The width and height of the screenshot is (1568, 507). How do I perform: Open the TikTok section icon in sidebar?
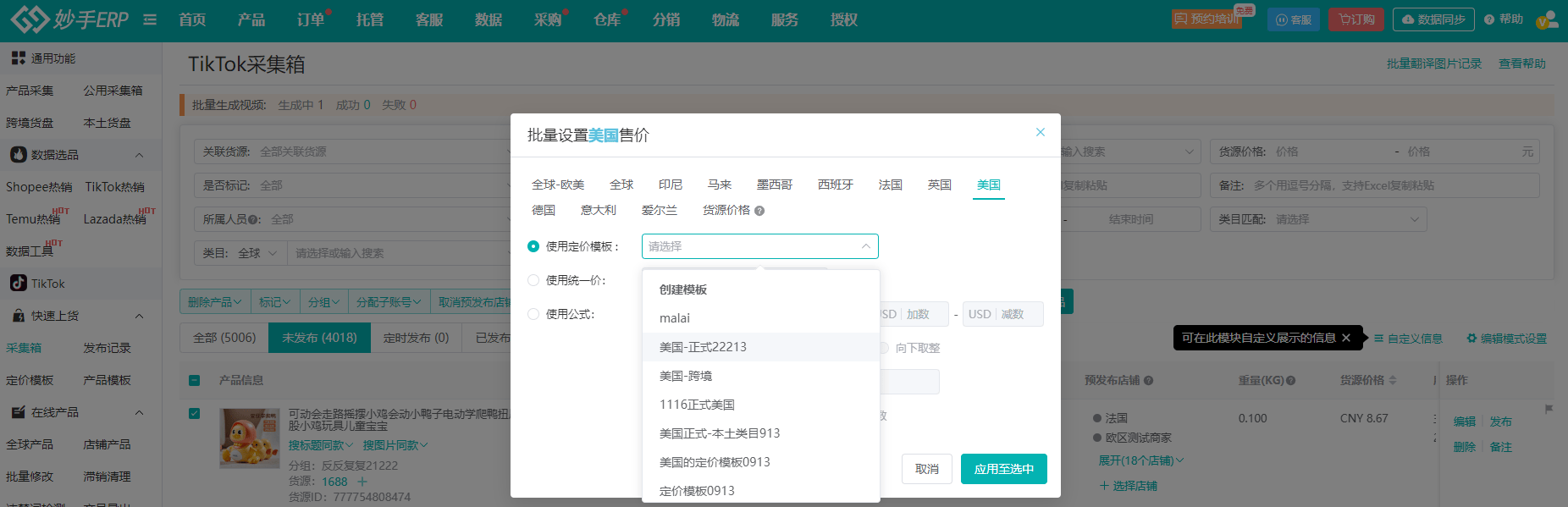click(18, 284)
